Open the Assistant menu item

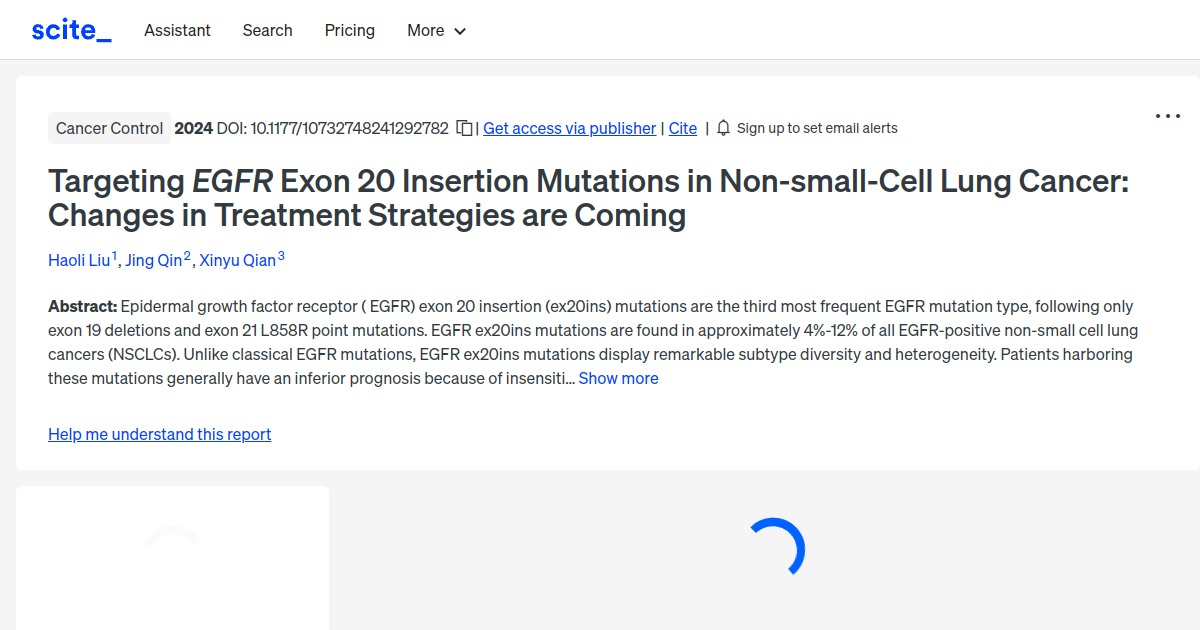pyautogui.click(x=177, y=30)
